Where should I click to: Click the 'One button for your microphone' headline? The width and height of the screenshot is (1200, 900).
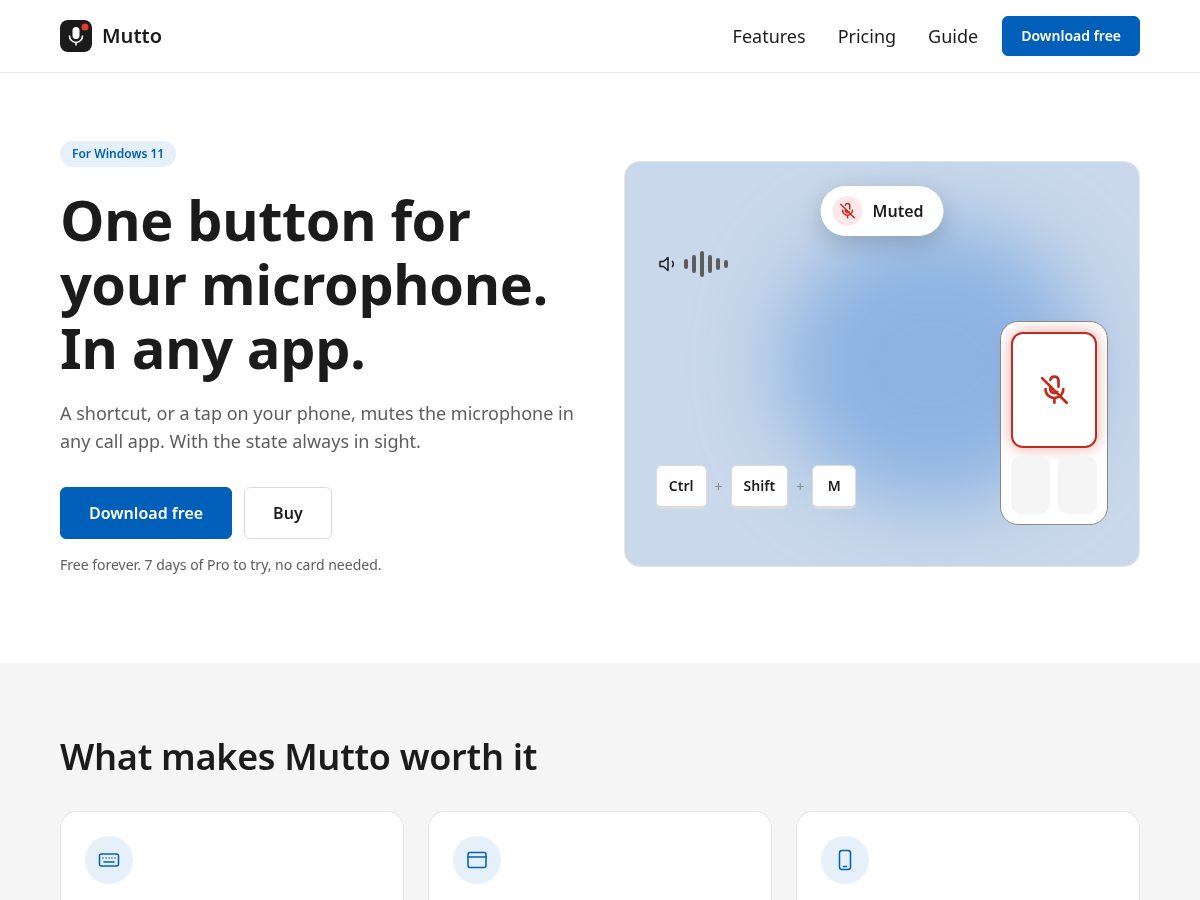coord(304,285)
